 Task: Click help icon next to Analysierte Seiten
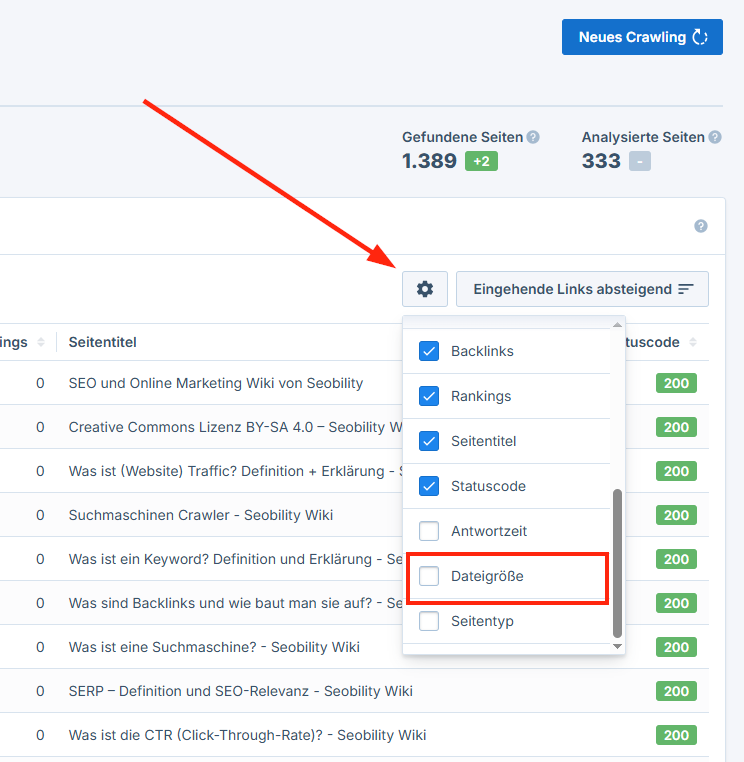tap(714, 137)
